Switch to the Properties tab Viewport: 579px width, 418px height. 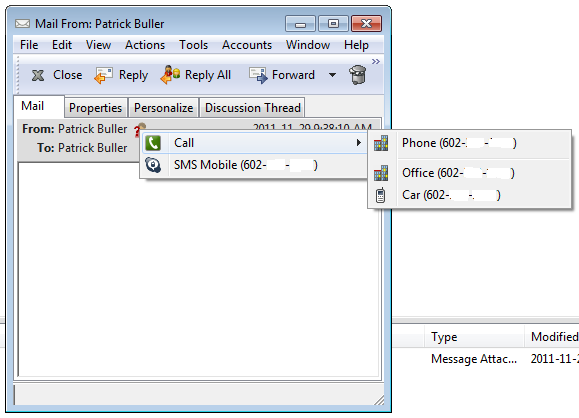pyautogui.click(x=96, y=107)
